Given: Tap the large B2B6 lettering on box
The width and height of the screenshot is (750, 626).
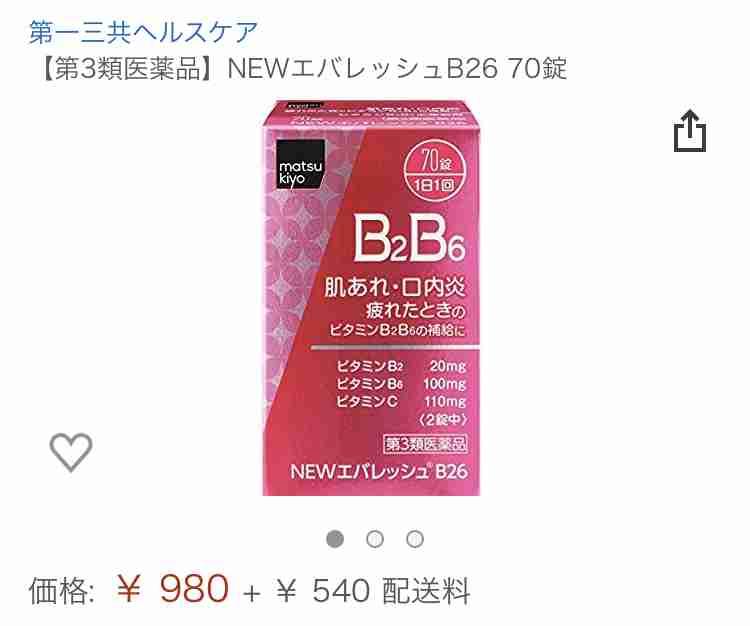Looking at the screenshot, I should pos(409,238).
